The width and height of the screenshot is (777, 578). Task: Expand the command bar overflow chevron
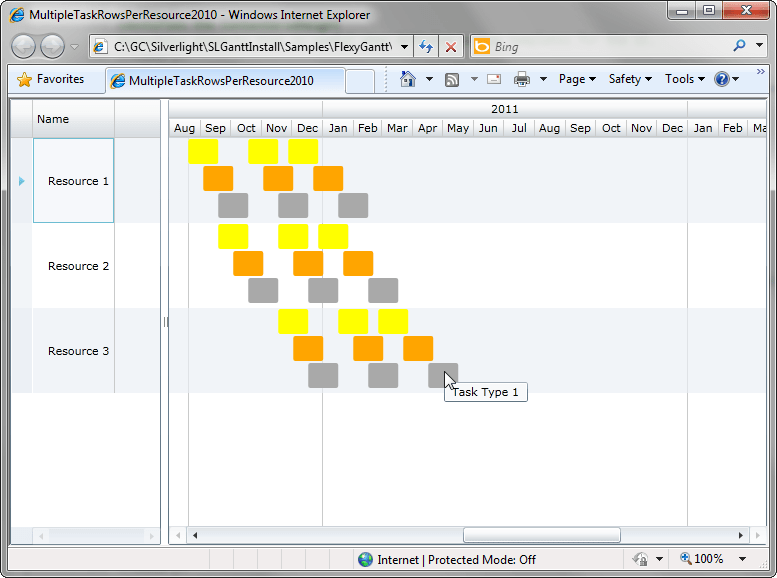760,72
